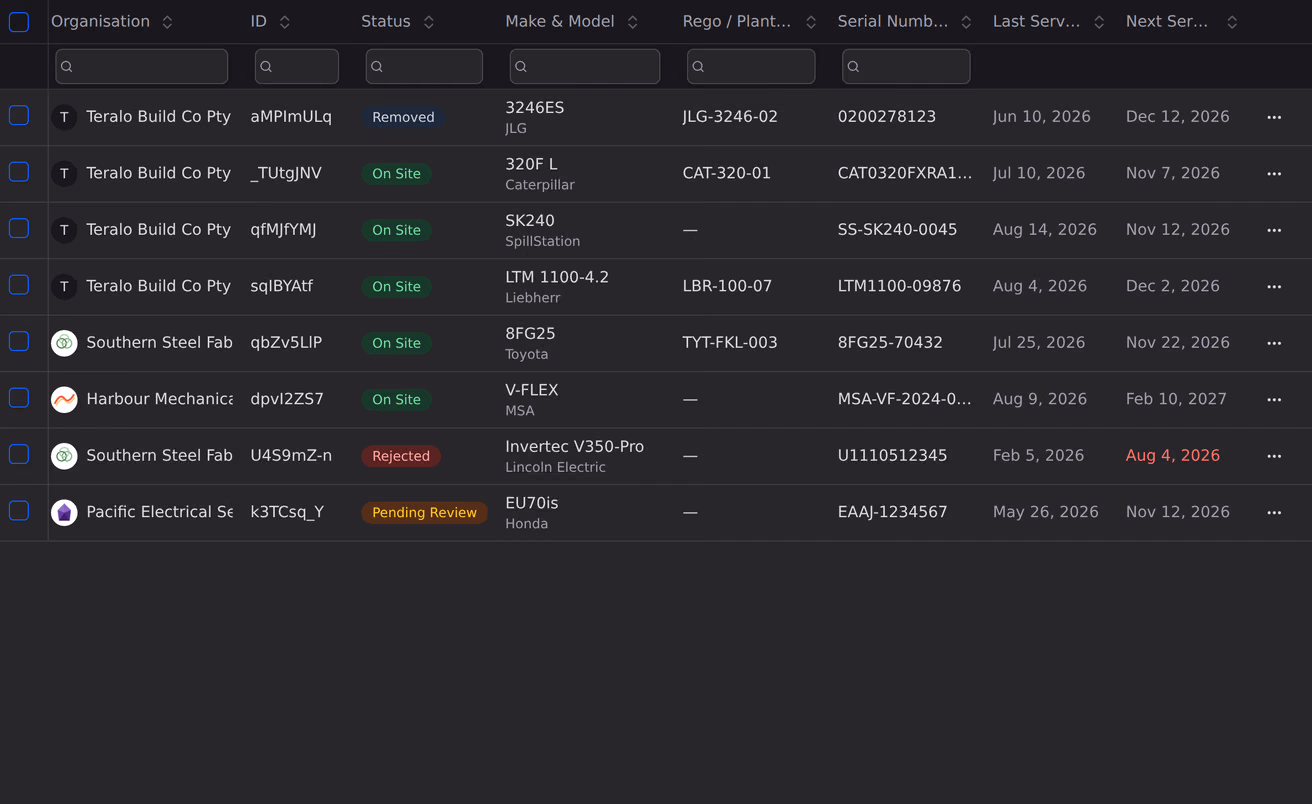Sort by Next Service column

[1232, 22]
